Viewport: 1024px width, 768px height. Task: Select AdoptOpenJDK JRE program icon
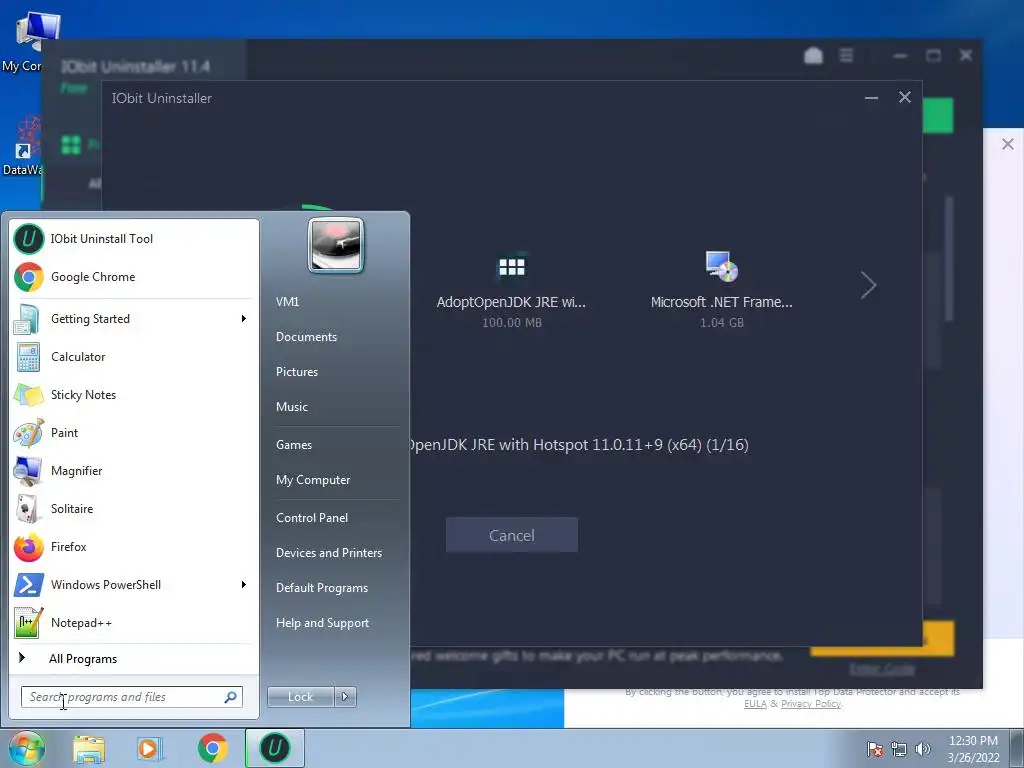511,266
